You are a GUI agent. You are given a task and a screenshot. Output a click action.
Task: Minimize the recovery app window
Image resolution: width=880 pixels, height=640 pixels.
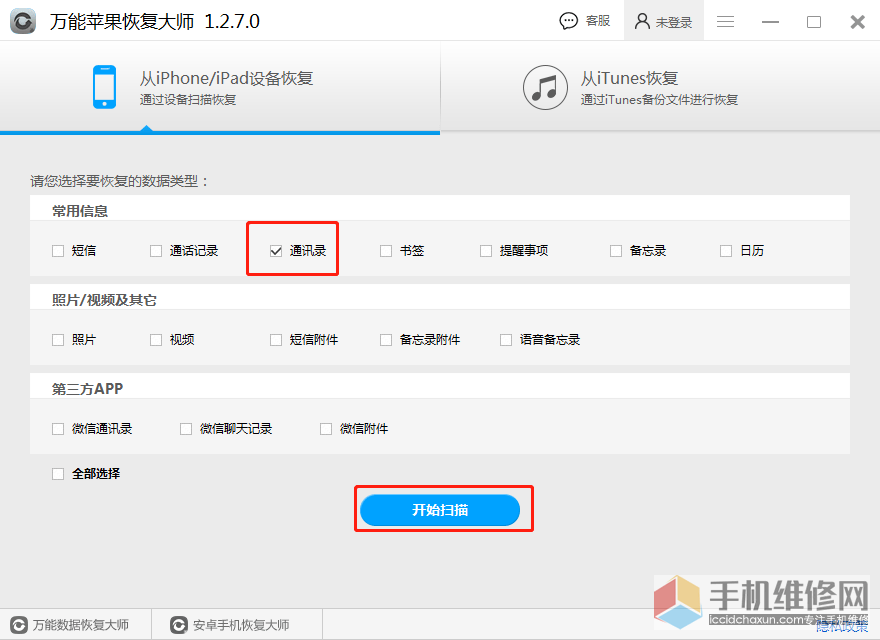click(x=770, y=22)
